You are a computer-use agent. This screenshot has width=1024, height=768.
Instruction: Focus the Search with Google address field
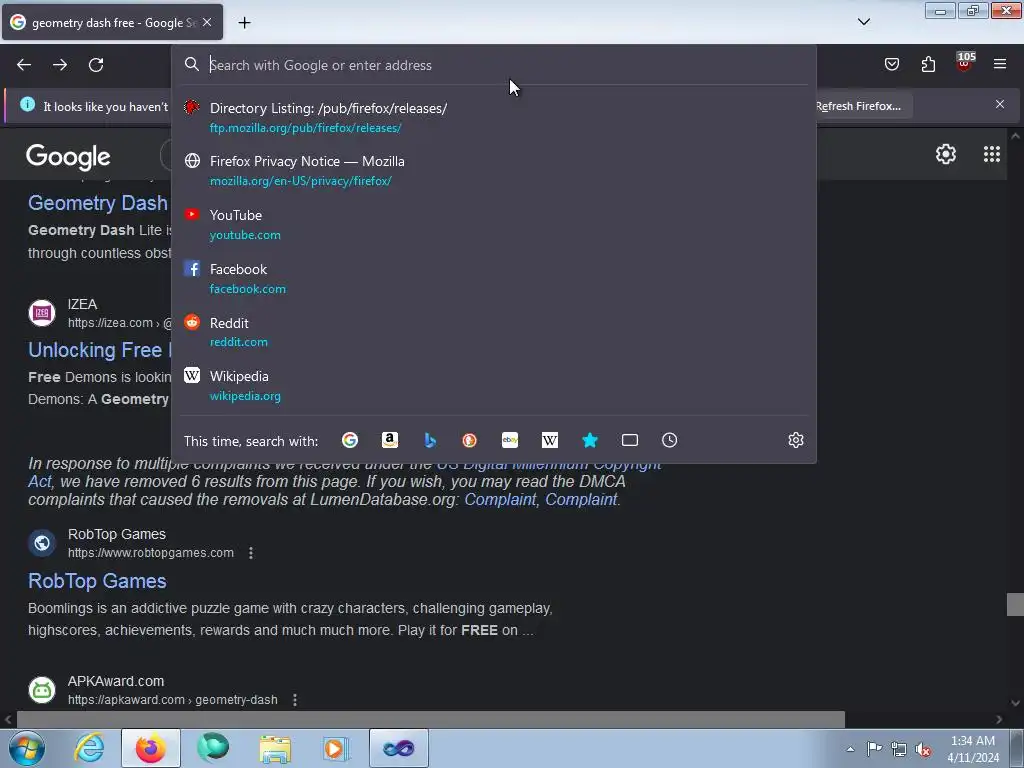click(x=494, y=65)
